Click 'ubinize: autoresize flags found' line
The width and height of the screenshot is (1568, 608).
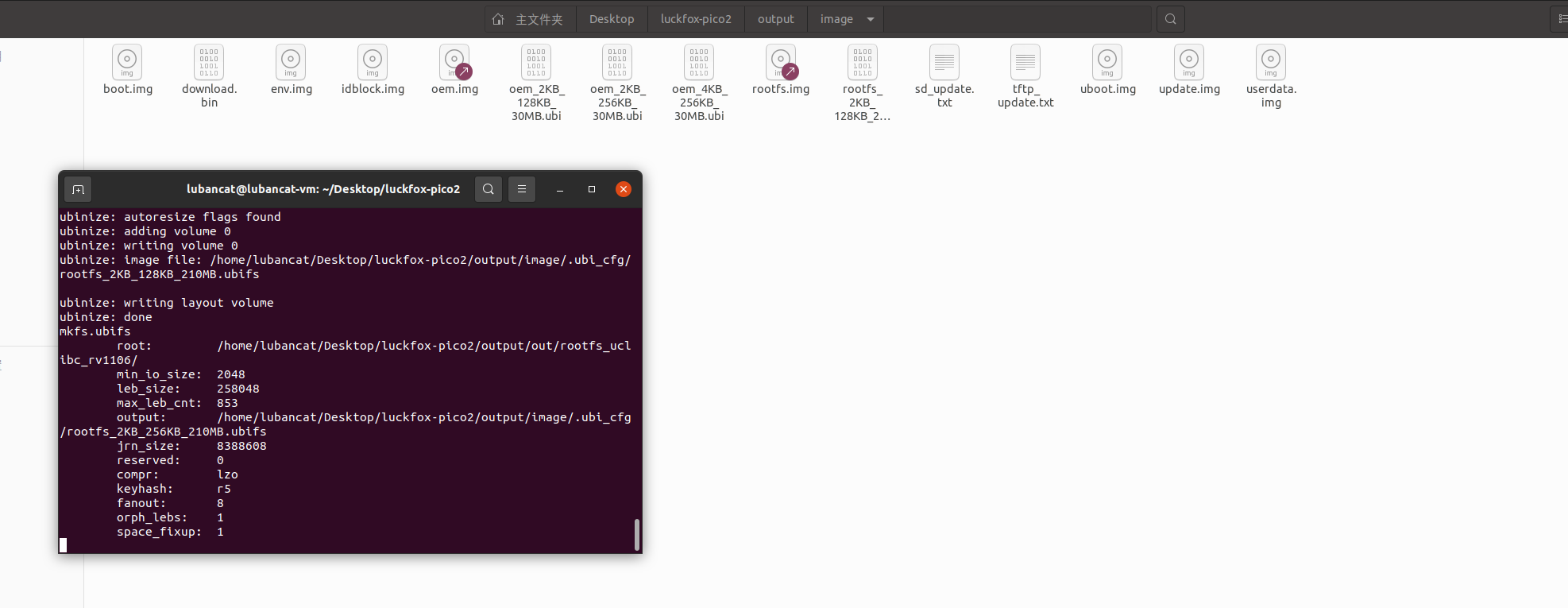click(x=170, y=217)
